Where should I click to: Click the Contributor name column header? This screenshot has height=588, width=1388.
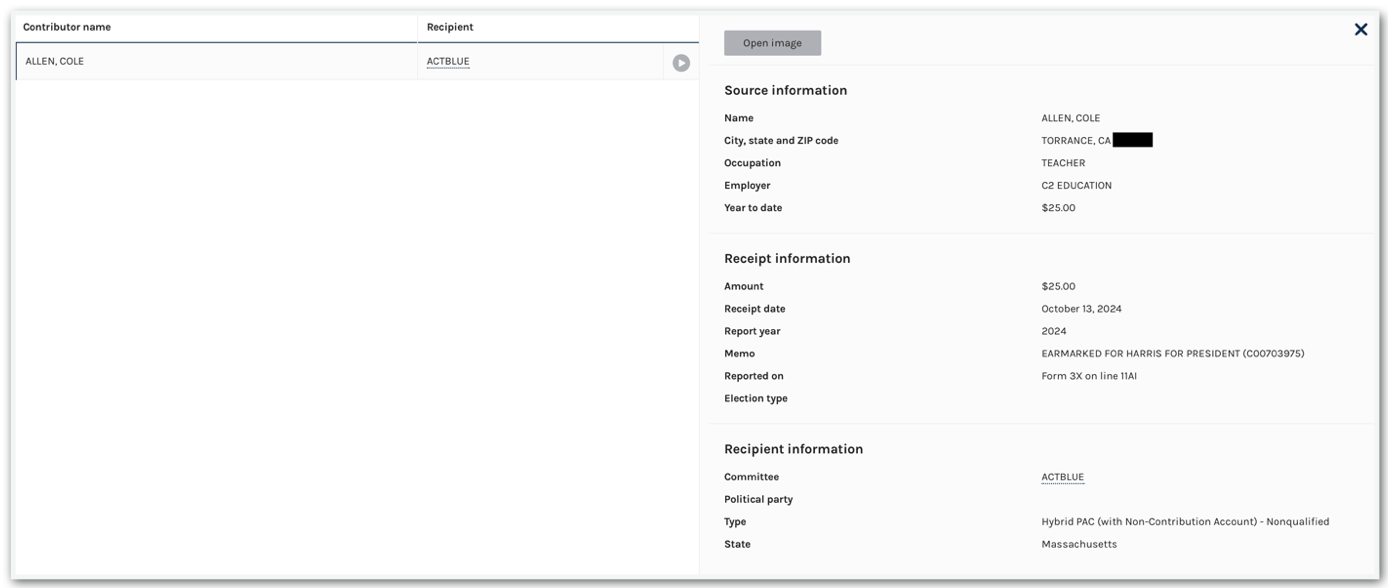coord(67,27)
